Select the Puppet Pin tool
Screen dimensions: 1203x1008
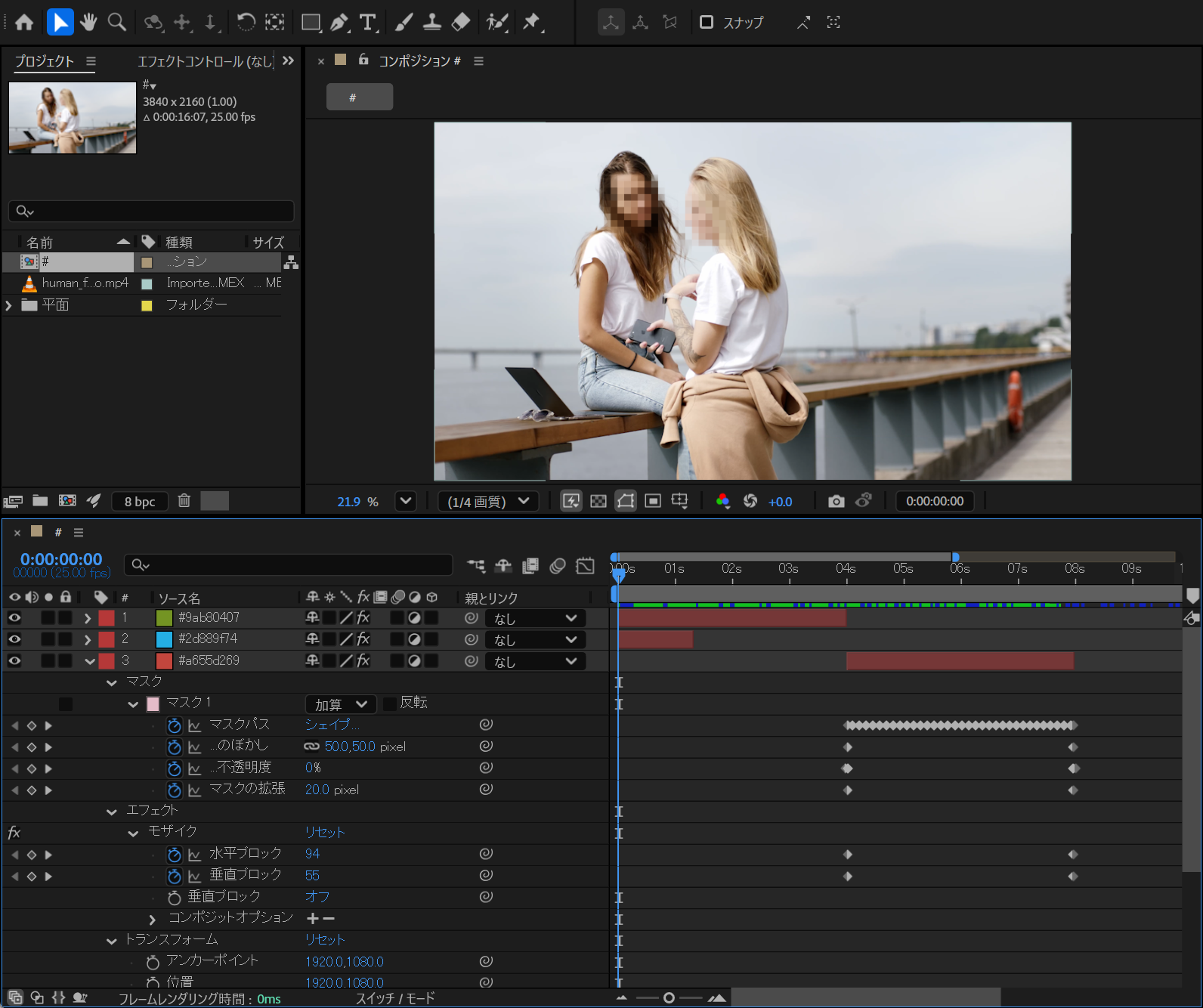[532, 23]
